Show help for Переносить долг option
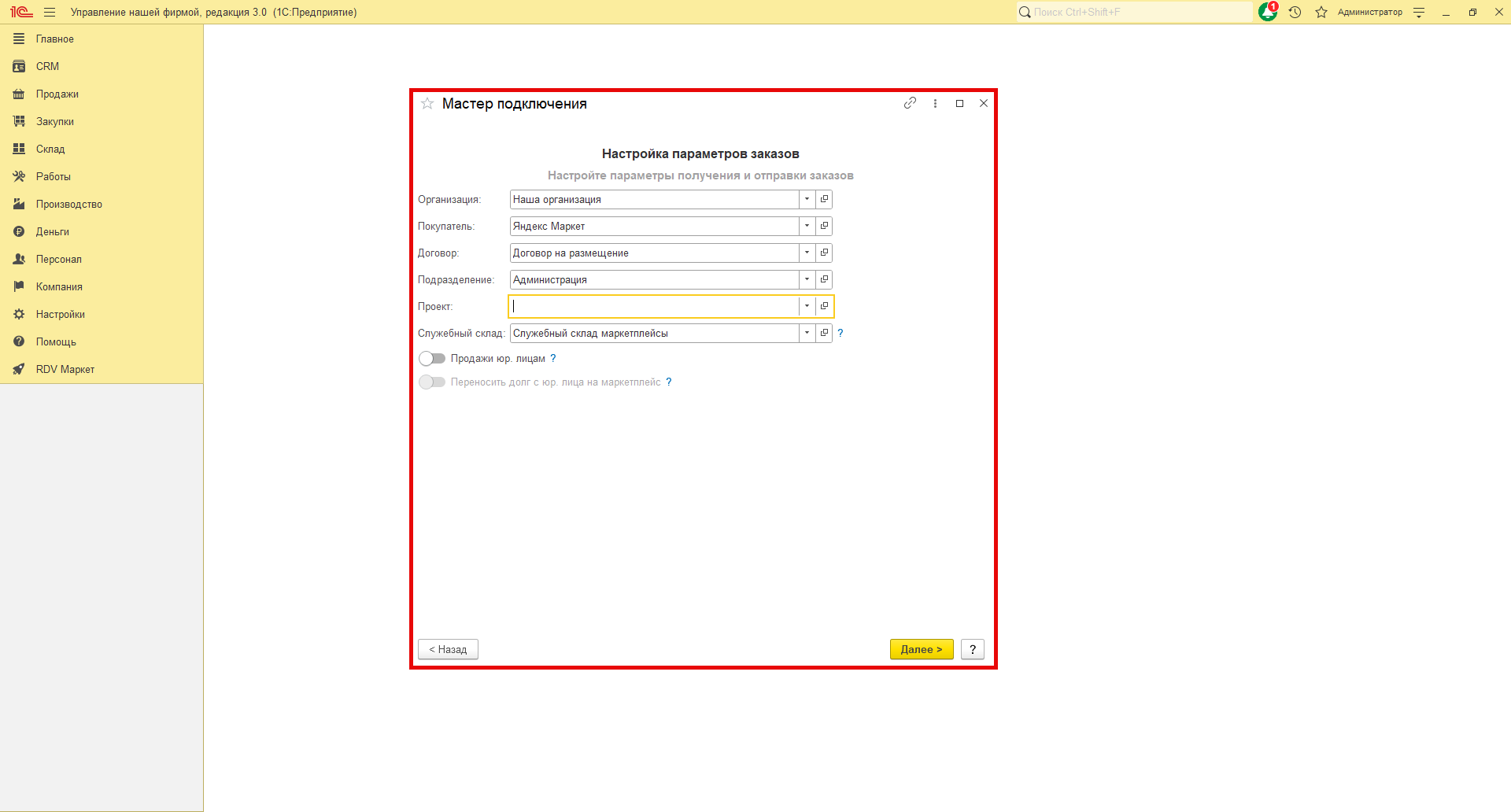The image size is (1511, 812). (669, 382)
